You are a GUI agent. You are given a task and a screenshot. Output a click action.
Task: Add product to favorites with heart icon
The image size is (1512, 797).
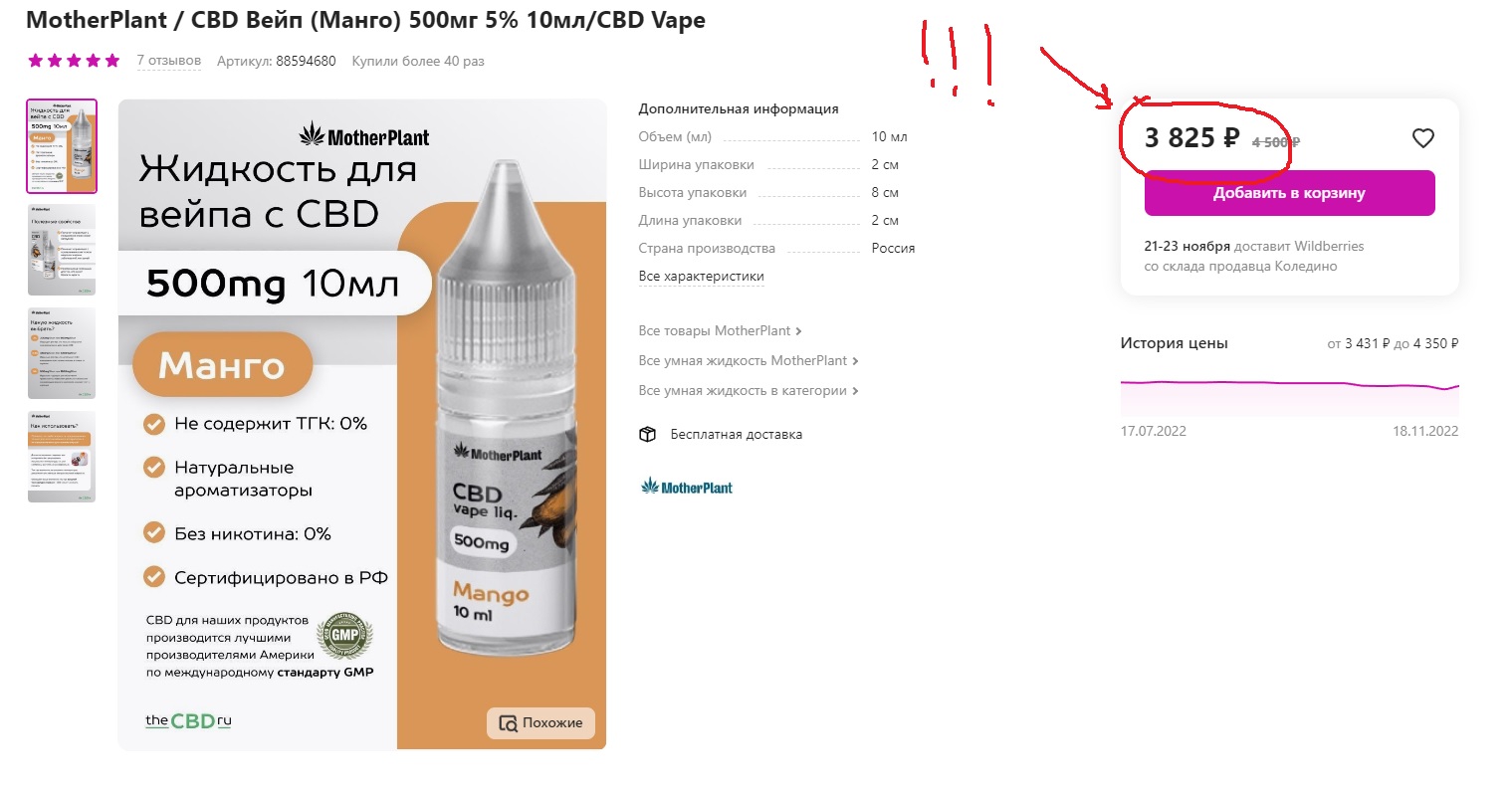coord(1423,138)
